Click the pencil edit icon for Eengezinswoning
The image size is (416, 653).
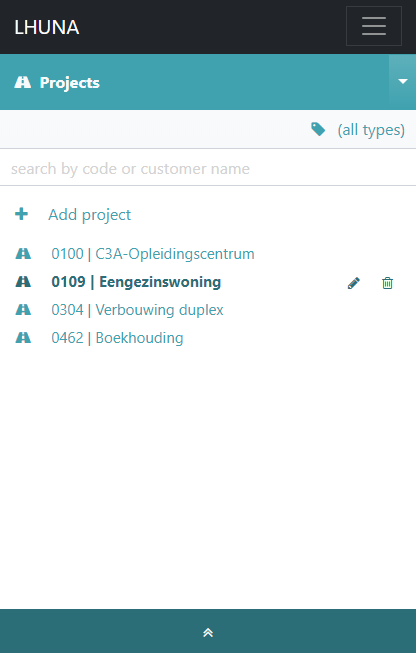(x=354, y=283)
